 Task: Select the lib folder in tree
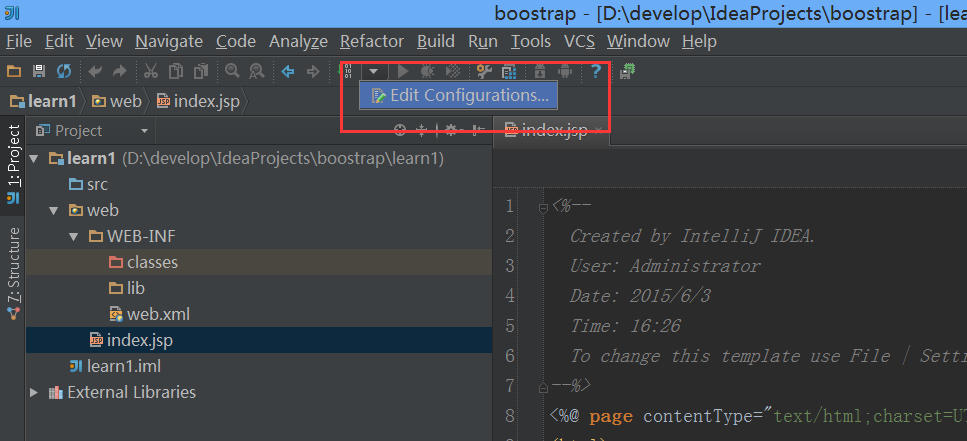pyautogui.click(x=126, y=288)
